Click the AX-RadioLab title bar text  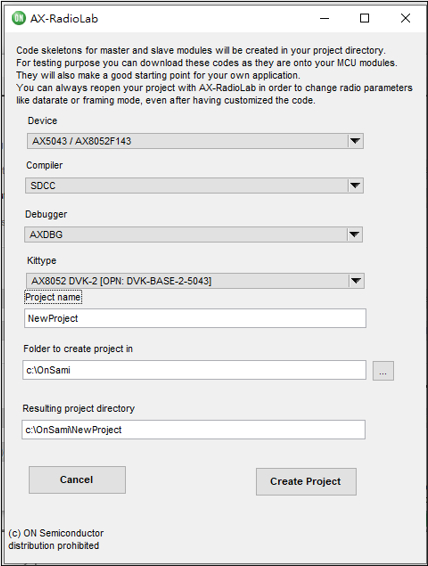point(64,18)
